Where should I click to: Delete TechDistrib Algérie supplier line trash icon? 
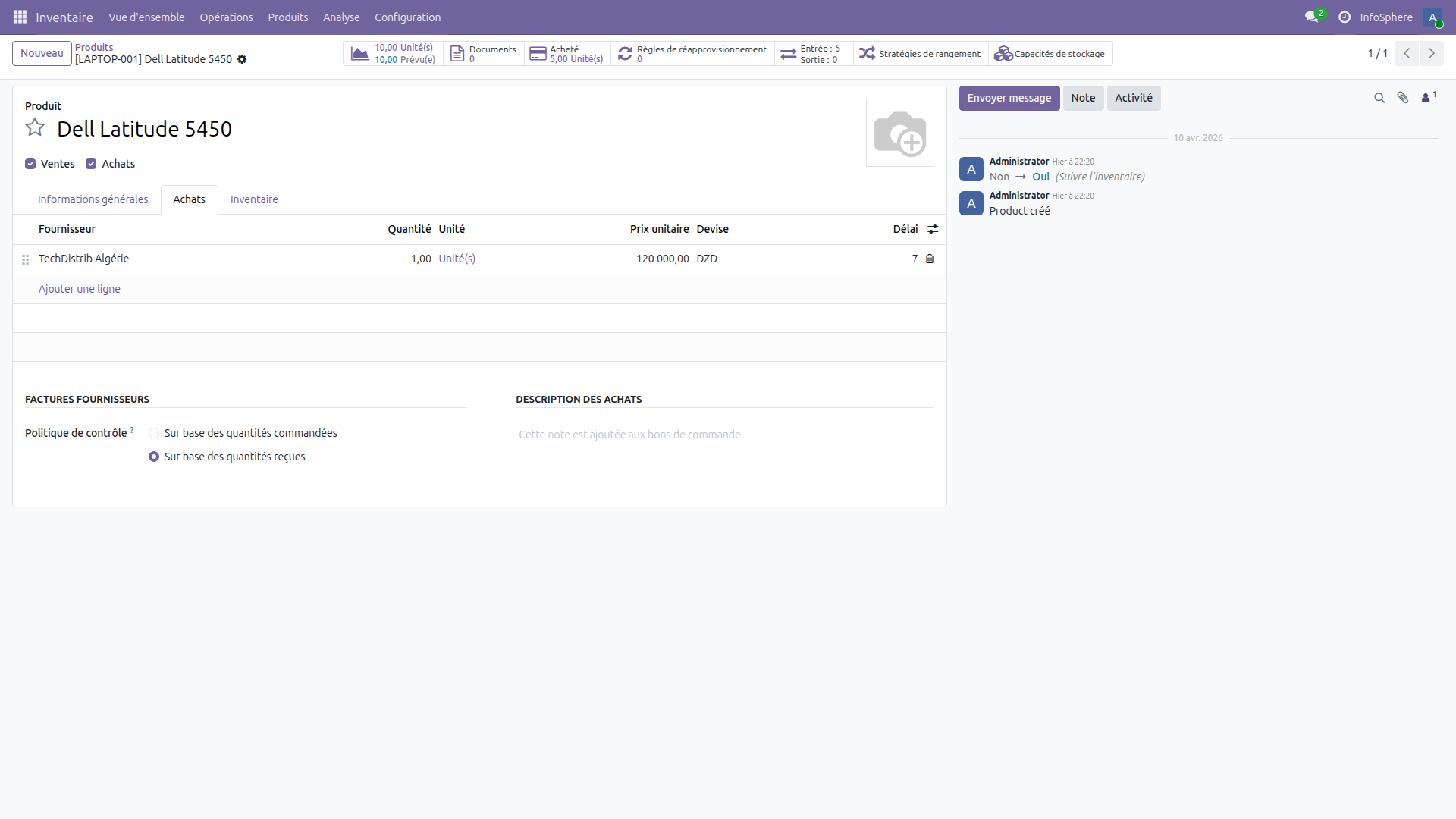click(930, 259)
